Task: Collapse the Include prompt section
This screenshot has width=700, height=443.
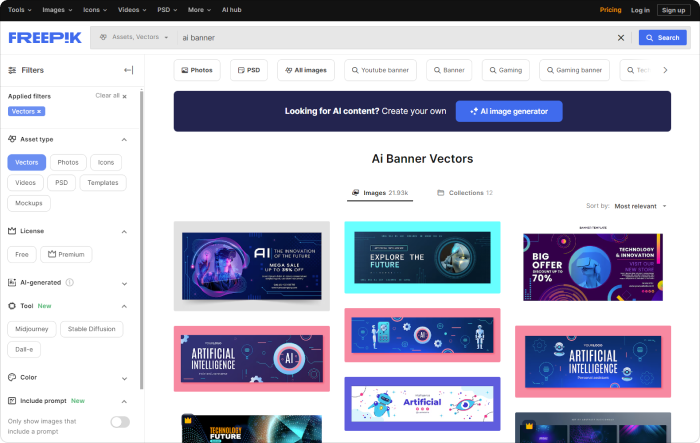Action: (124, 401)
